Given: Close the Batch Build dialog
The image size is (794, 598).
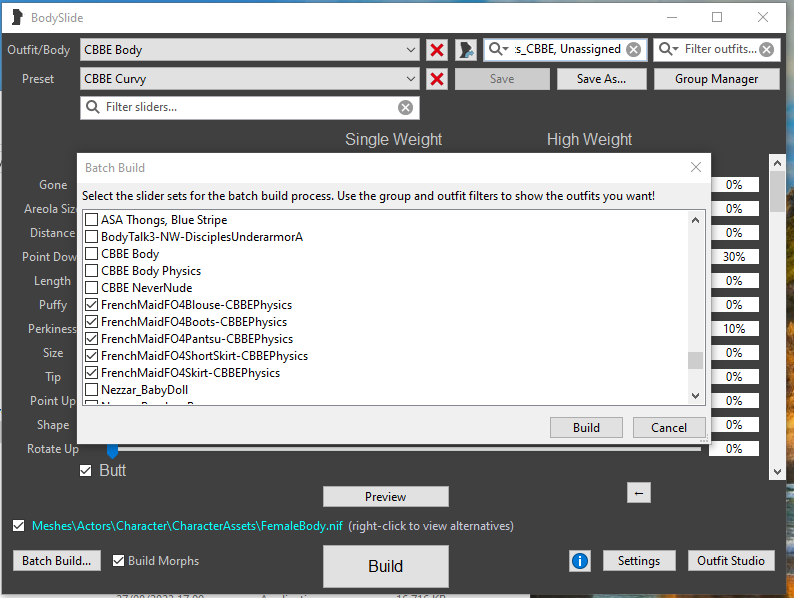Looking at the screenshot, I should [696, 167].
